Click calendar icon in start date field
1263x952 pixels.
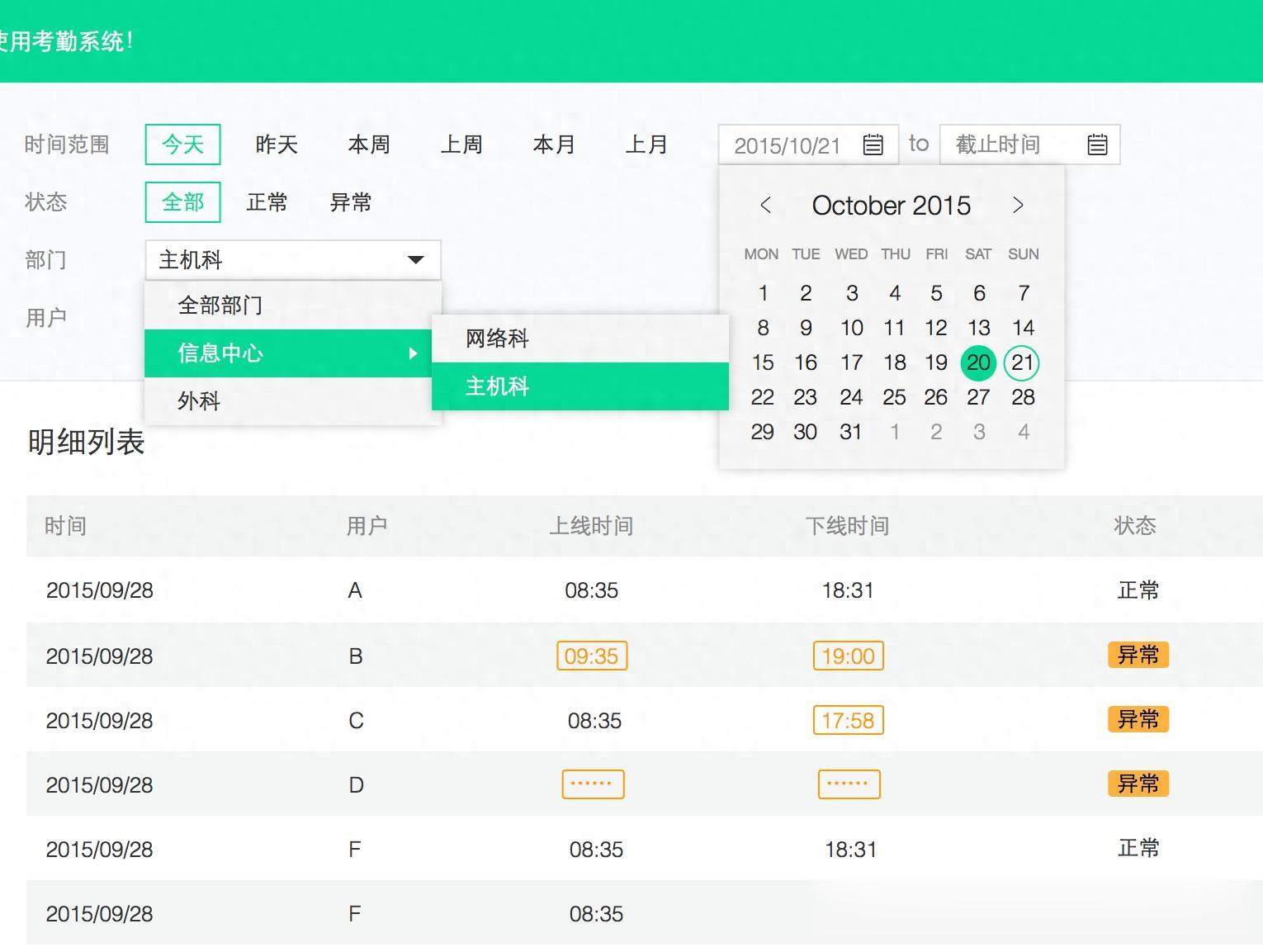tap(873, 145)
